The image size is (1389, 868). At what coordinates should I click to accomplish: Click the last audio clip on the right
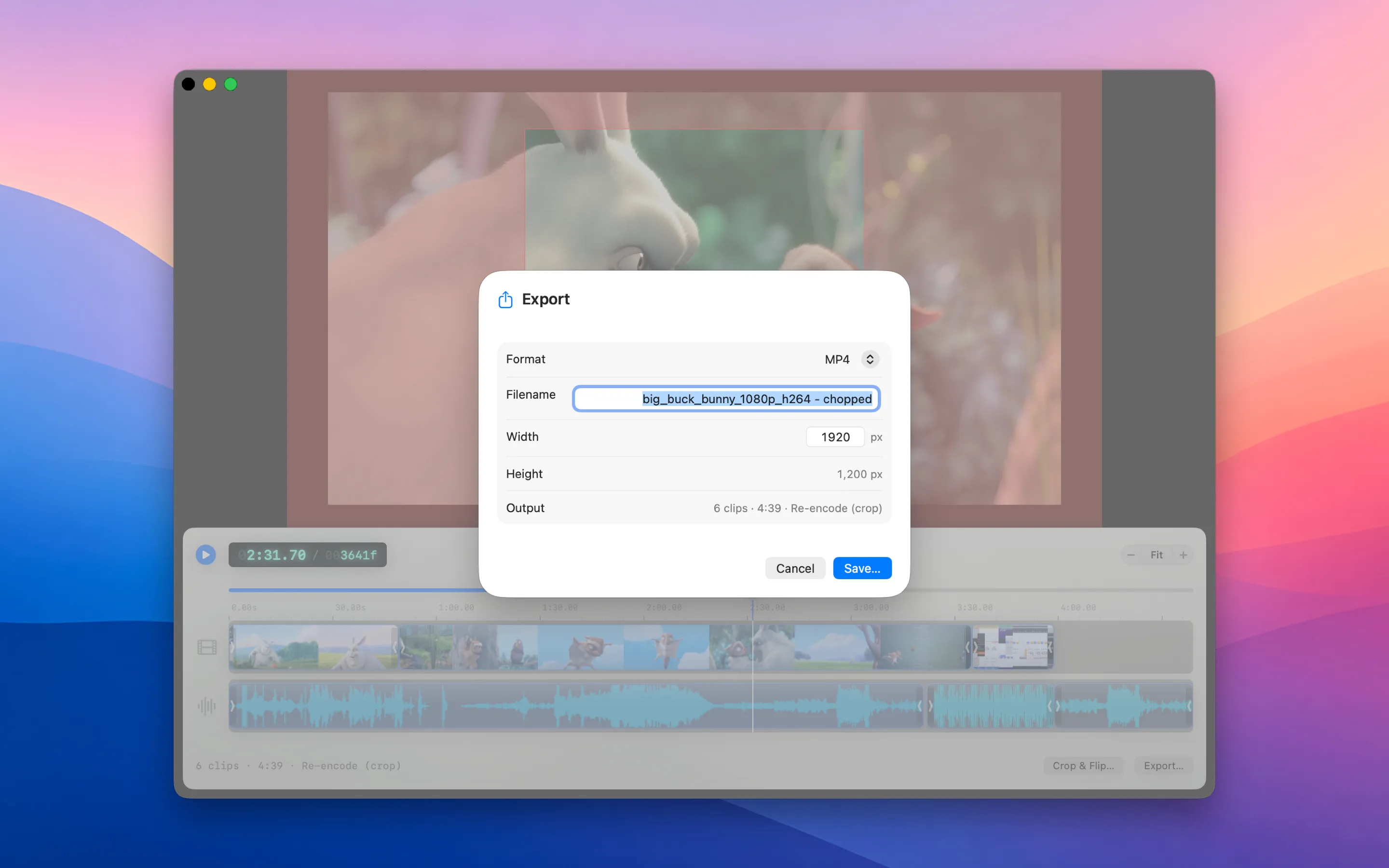[1123, 705]
